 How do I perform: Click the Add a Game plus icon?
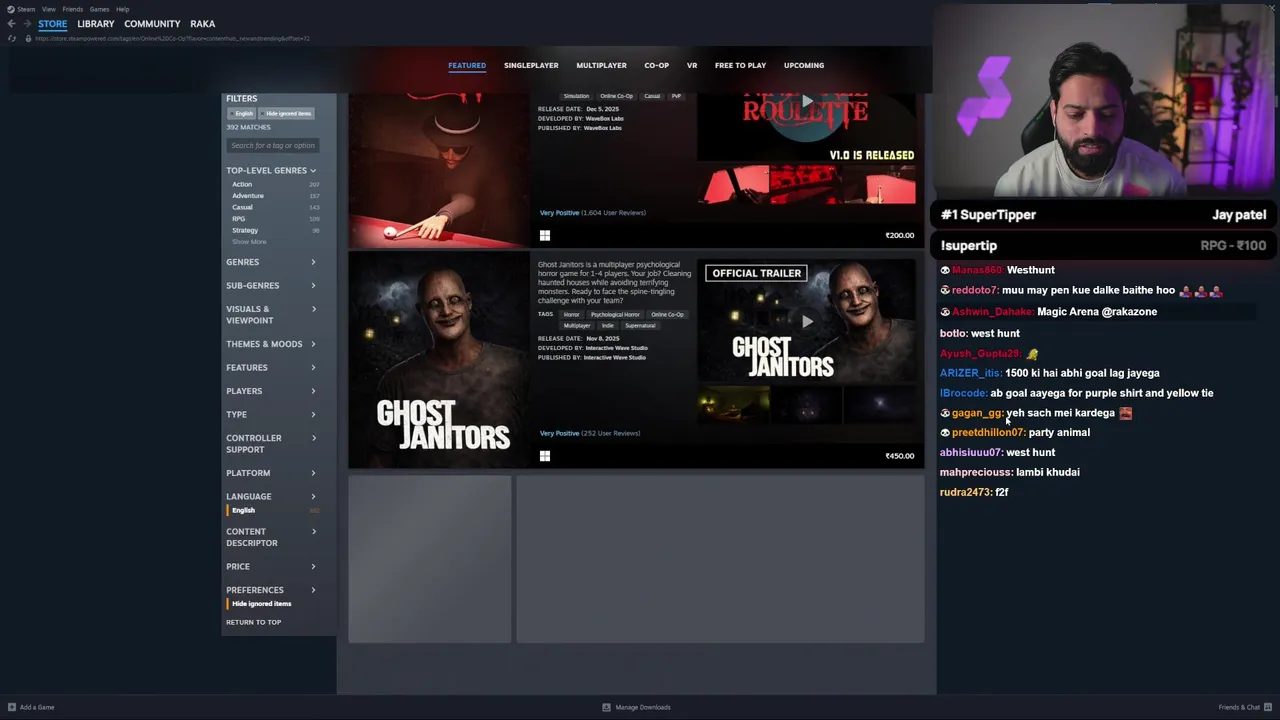pos(12,707)
